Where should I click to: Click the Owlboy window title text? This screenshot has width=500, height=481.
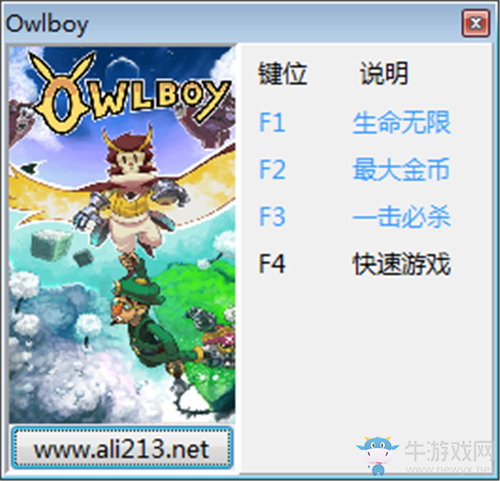click(47, 25)
